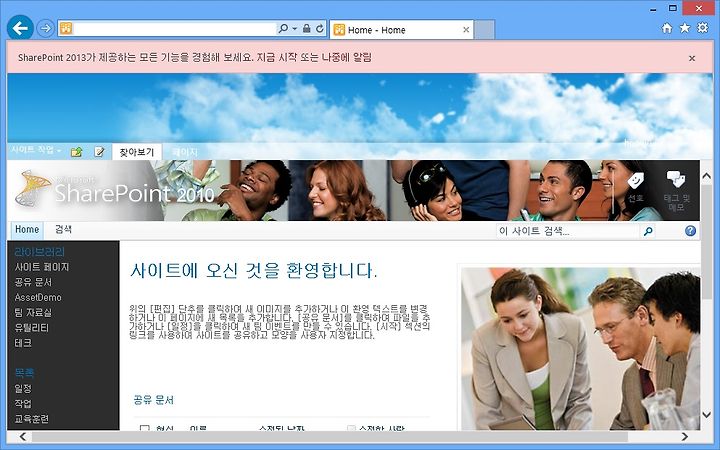Select the Home navigation tab
The height and width of the screenshot is (450, 720).
coord(27,230)
